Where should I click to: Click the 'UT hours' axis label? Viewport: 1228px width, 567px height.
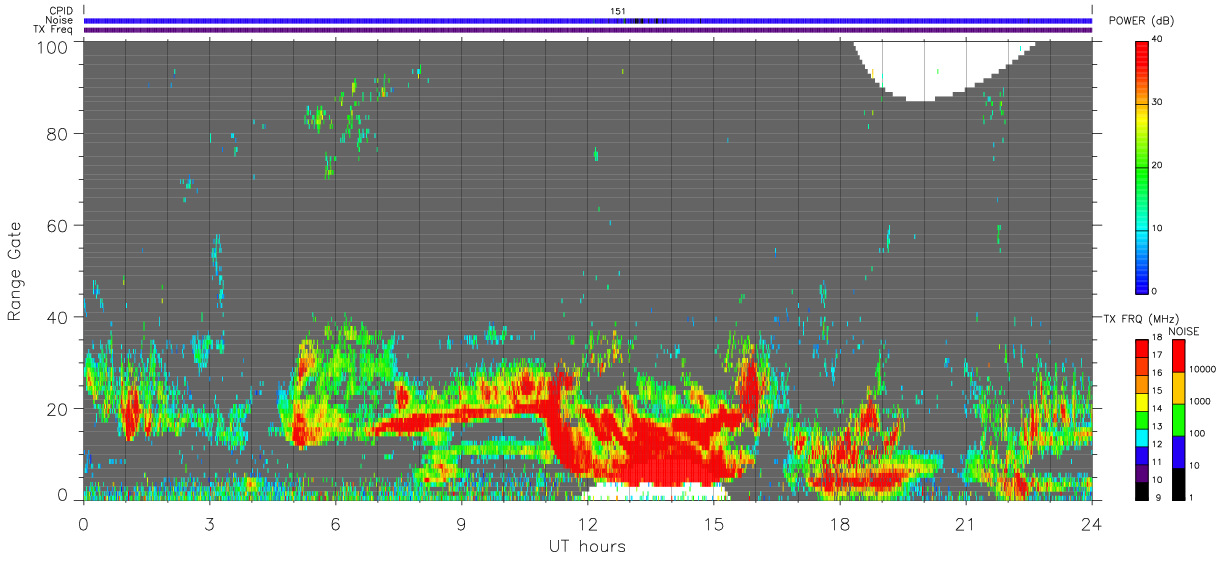tap(586, 546)
